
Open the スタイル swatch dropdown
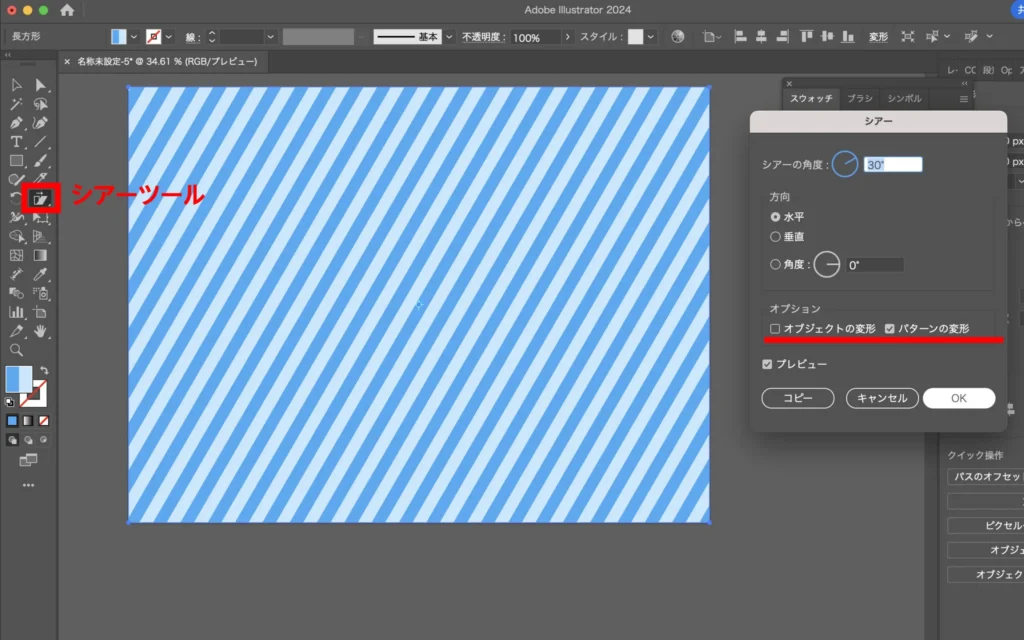click(x=651, y=37)
